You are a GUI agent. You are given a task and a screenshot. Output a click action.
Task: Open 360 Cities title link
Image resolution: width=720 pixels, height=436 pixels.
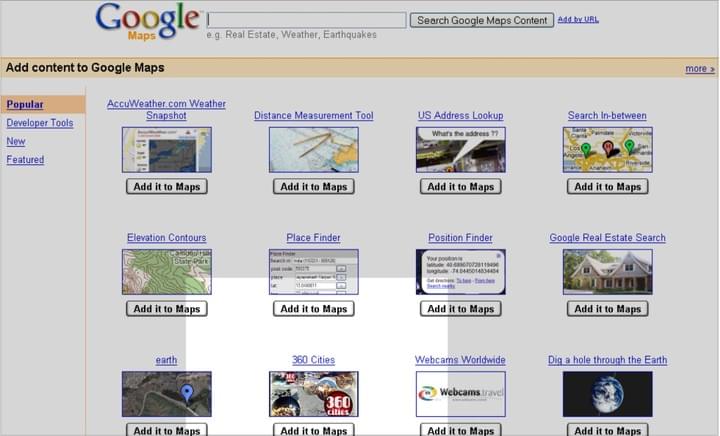click(314, 360)
